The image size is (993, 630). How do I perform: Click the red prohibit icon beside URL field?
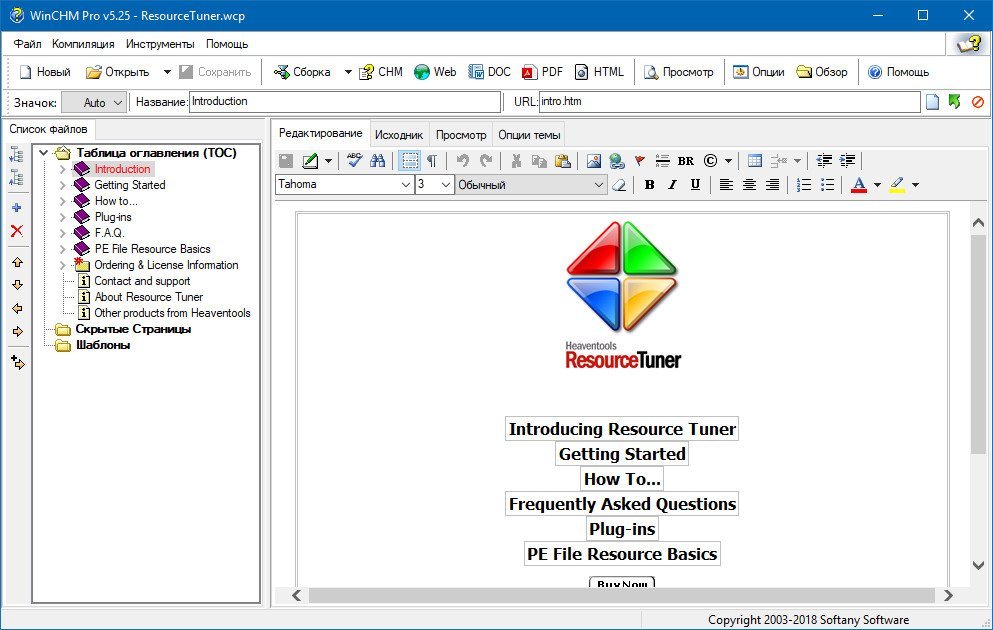[x=978, y=102]
